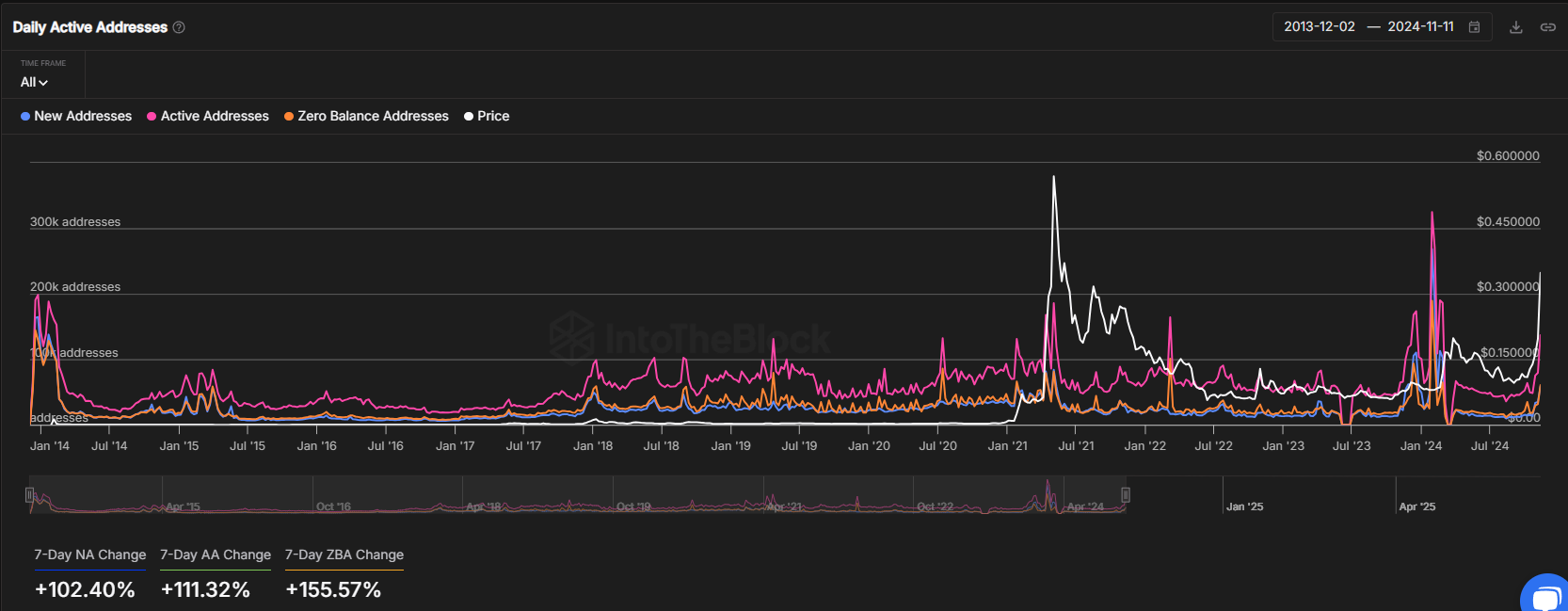The image size is (1568, 611).
Task: Click the right handle of range navigator
Action: [1126, 494]
